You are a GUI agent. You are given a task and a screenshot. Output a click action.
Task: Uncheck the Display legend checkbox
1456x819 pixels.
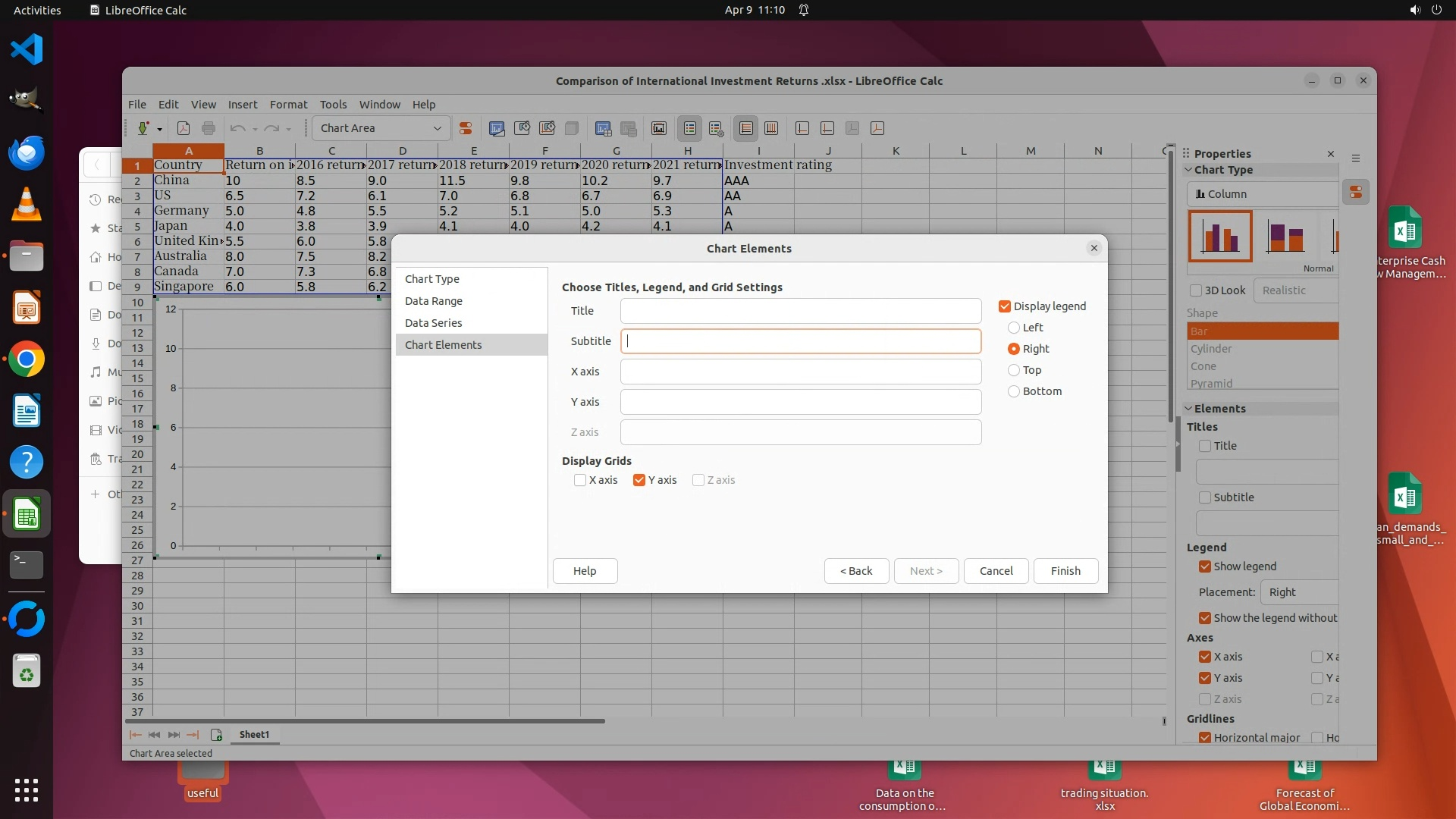(1005, 306)
